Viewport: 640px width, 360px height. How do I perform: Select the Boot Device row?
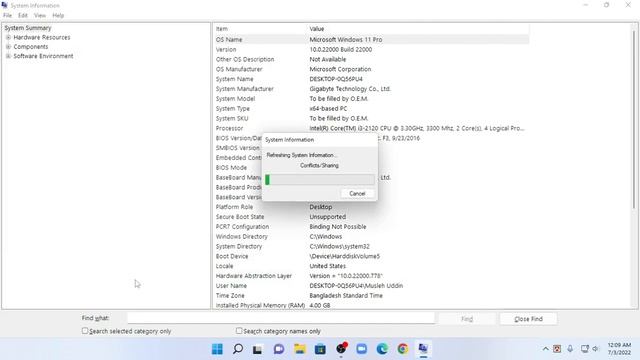[371, 256]
